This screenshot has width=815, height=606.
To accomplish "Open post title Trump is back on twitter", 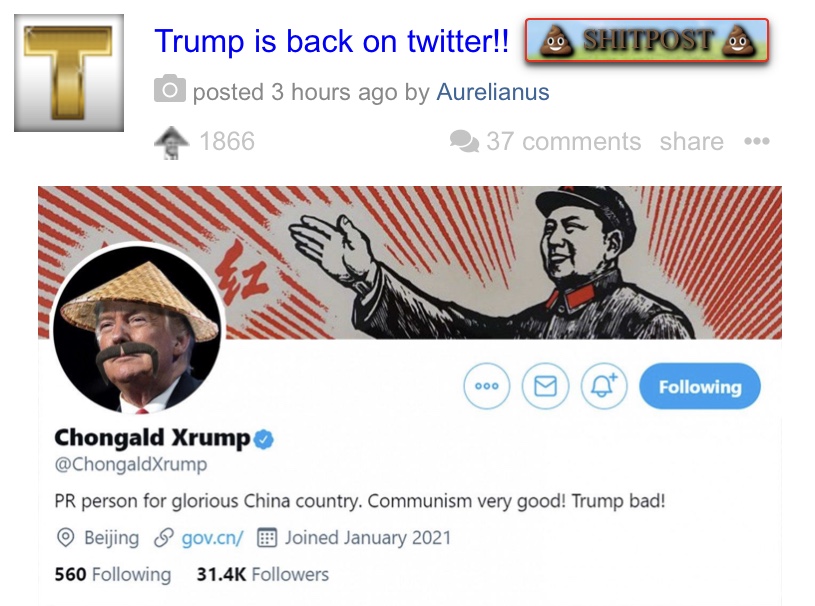I will (x=332, y=41).
